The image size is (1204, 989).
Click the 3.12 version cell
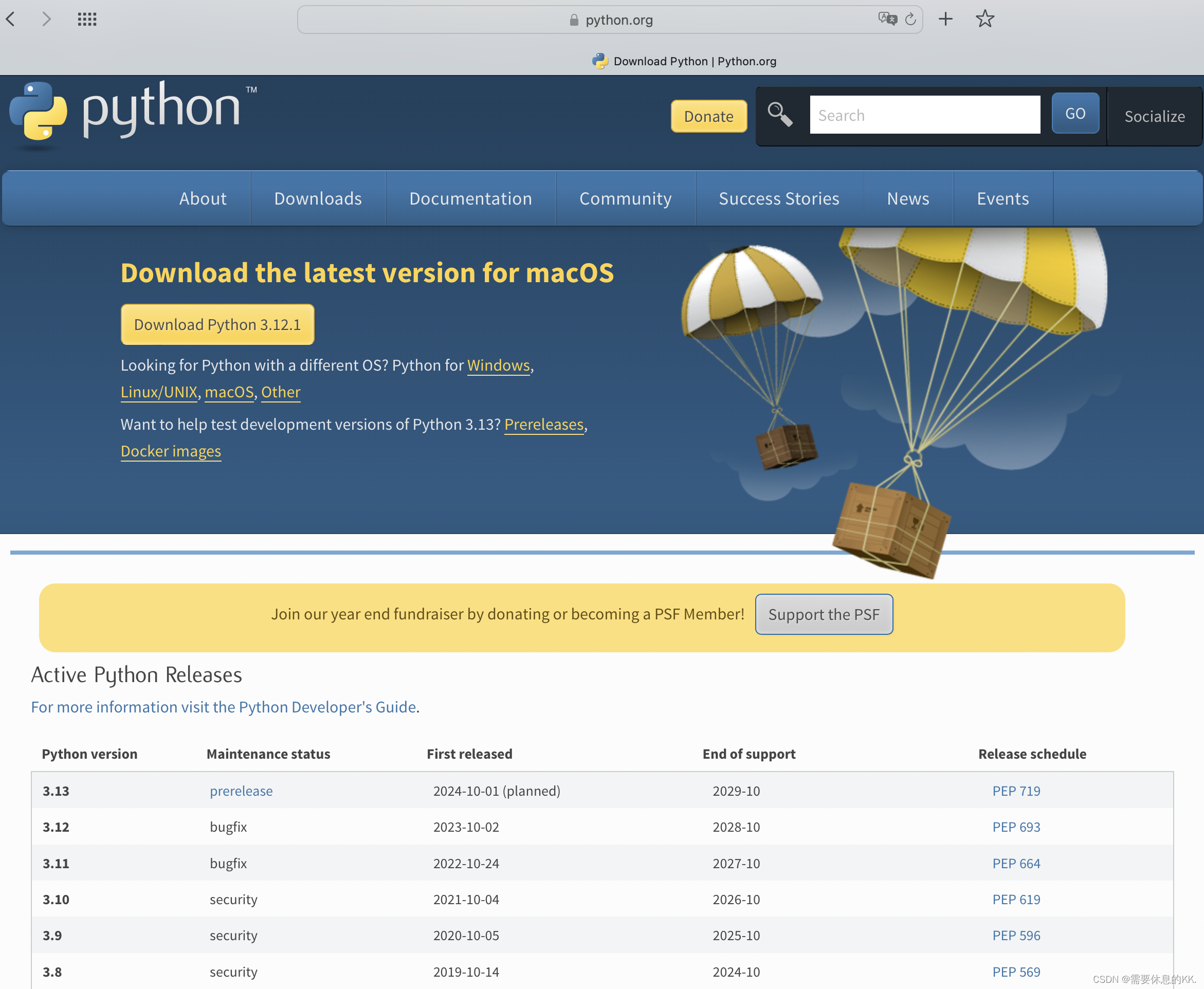(x=56, y=827)
